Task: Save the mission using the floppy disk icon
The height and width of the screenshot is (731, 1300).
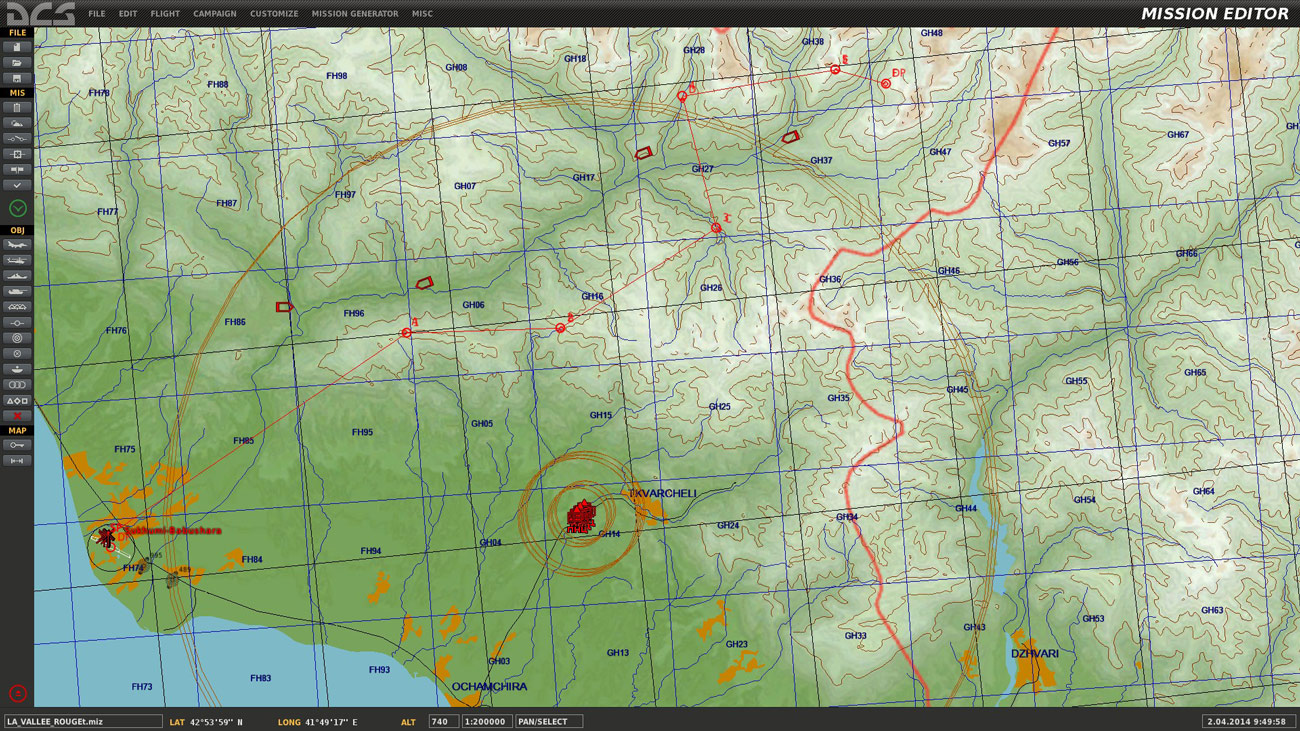Action: point(17,78)
